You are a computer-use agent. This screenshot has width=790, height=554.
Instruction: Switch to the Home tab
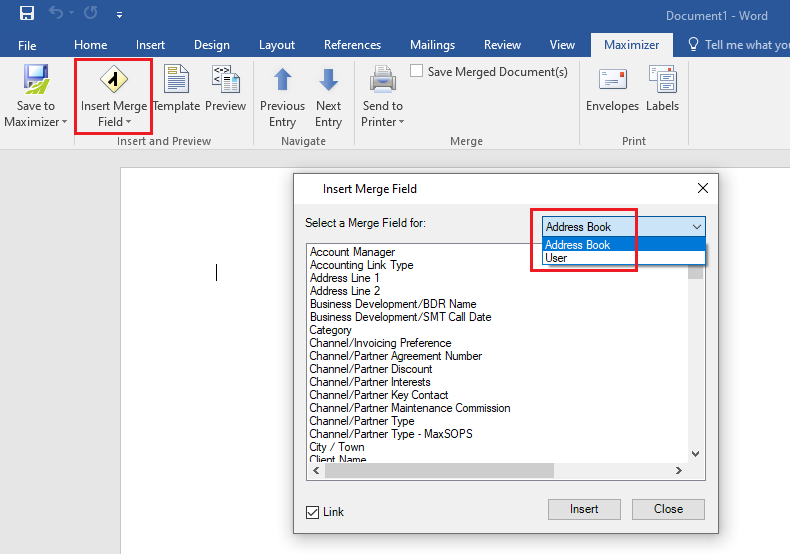click(x=91, y=45)
